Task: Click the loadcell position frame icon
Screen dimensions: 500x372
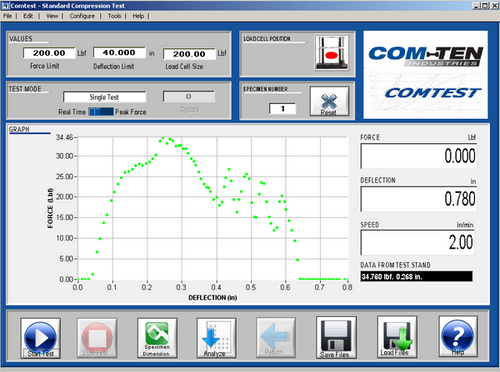Action: point(332,53)
